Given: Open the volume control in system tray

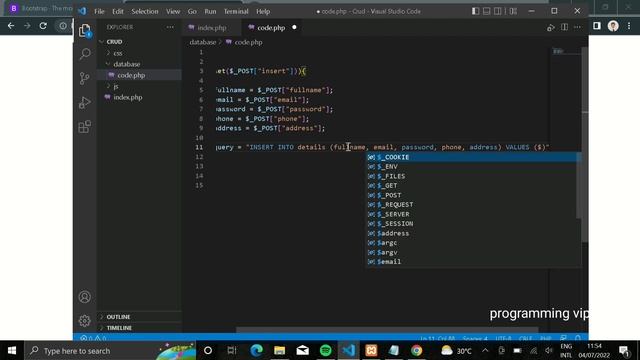Looking at the screenshot, I should click(x=549, y=351).
